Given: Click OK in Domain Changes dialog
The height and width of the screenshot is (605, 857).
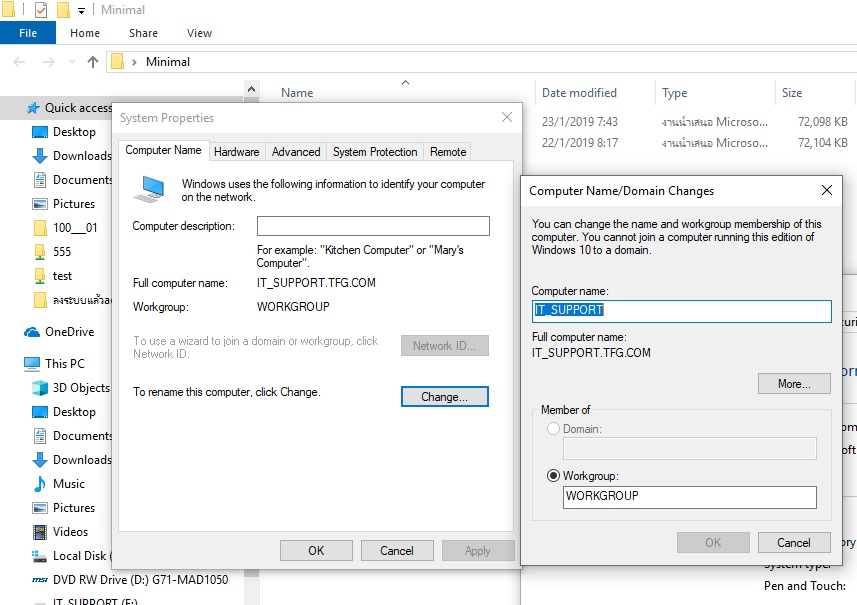Looking at the screenshot, I should point(713,543).
